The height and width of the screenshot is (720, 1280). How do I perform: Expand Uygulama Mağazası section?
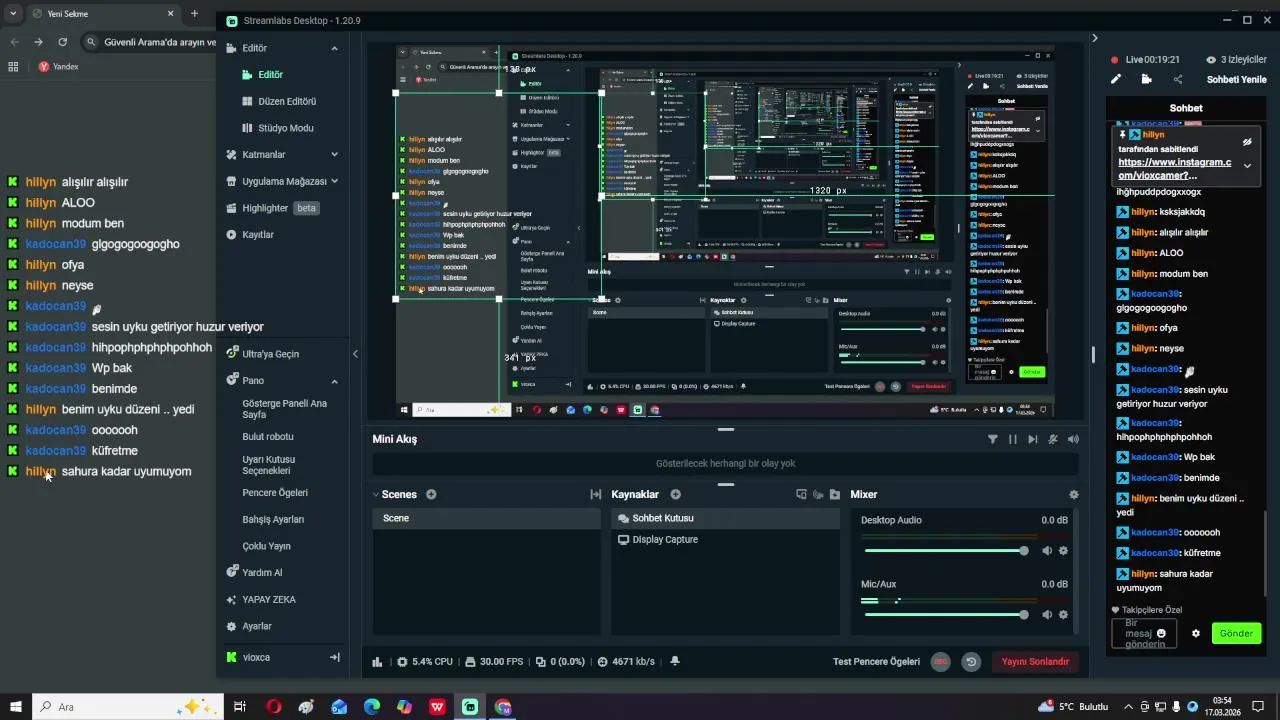coord(334,181)
